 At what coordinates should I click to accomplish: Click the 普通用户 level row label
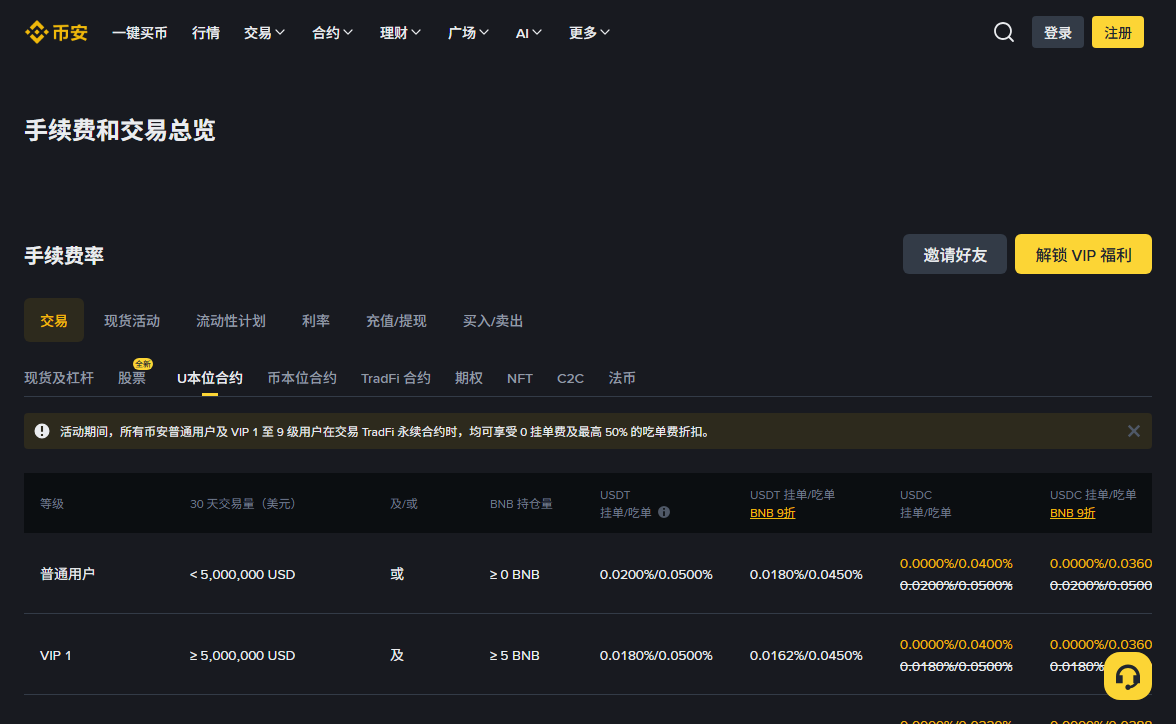point(68,574)
